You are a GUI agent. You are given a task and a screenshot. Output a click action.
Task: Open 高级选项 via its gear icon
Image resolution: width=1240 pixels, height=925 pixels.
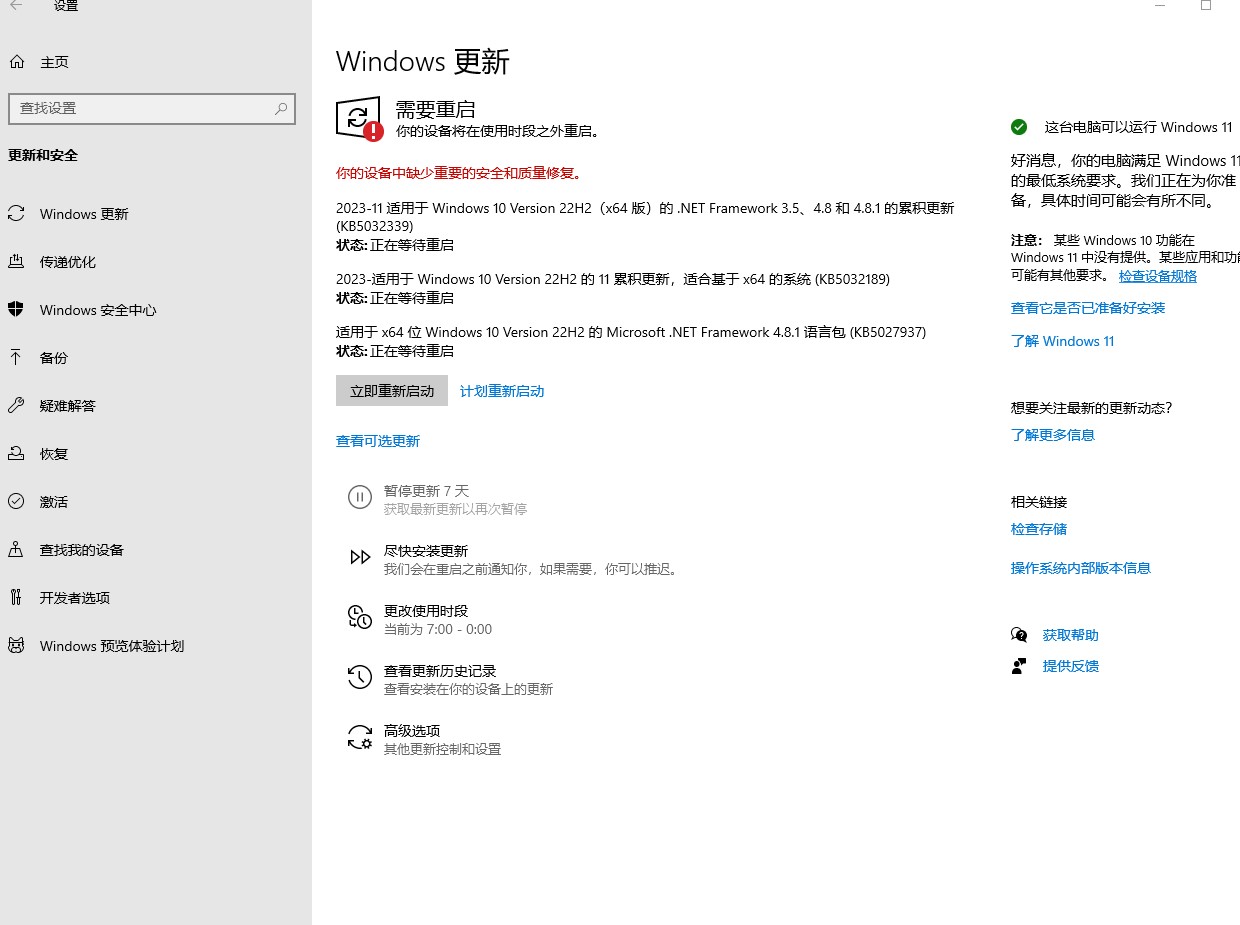click(x=360, y=737)
